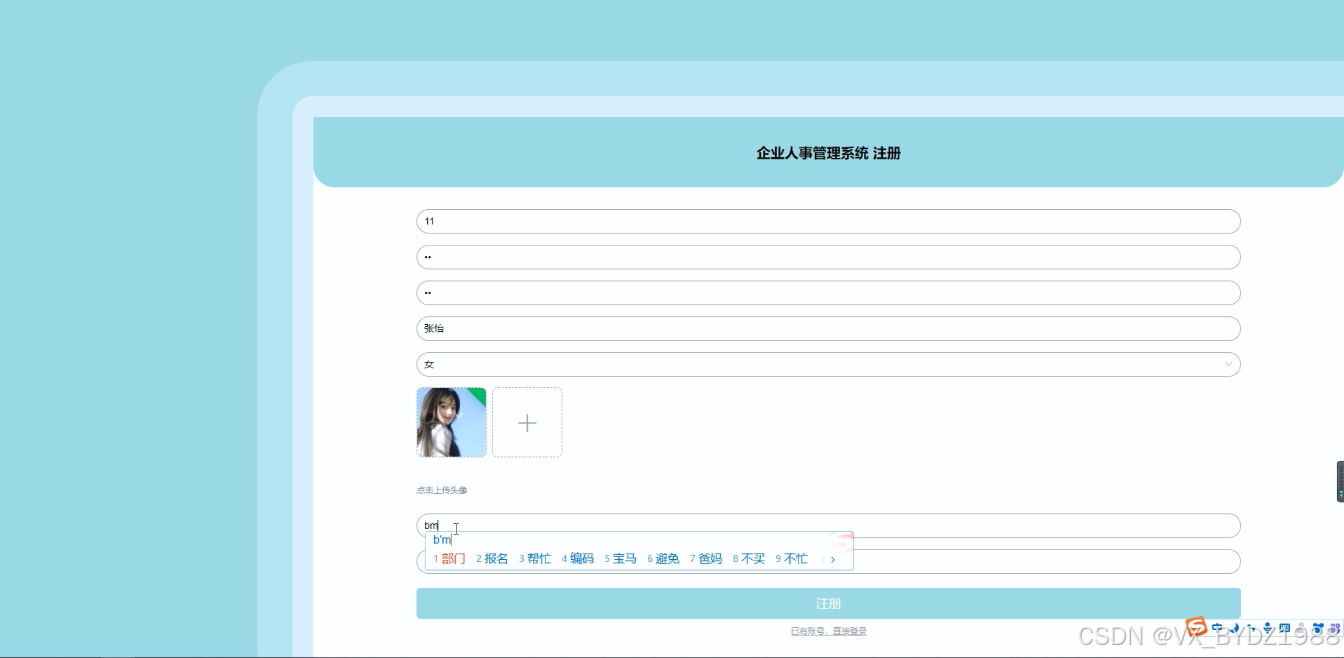Select candidate 2 报名
Viewport: 1344px width, 658px height.
click(x=492, y=559)
